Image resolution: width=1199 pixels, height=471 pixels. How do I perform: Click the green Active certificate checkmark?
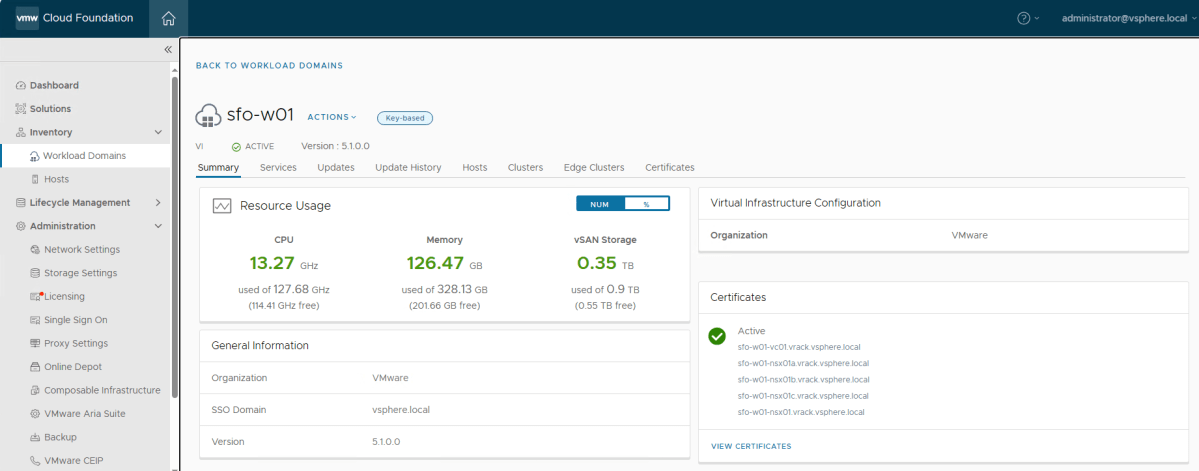click(716, 336)
